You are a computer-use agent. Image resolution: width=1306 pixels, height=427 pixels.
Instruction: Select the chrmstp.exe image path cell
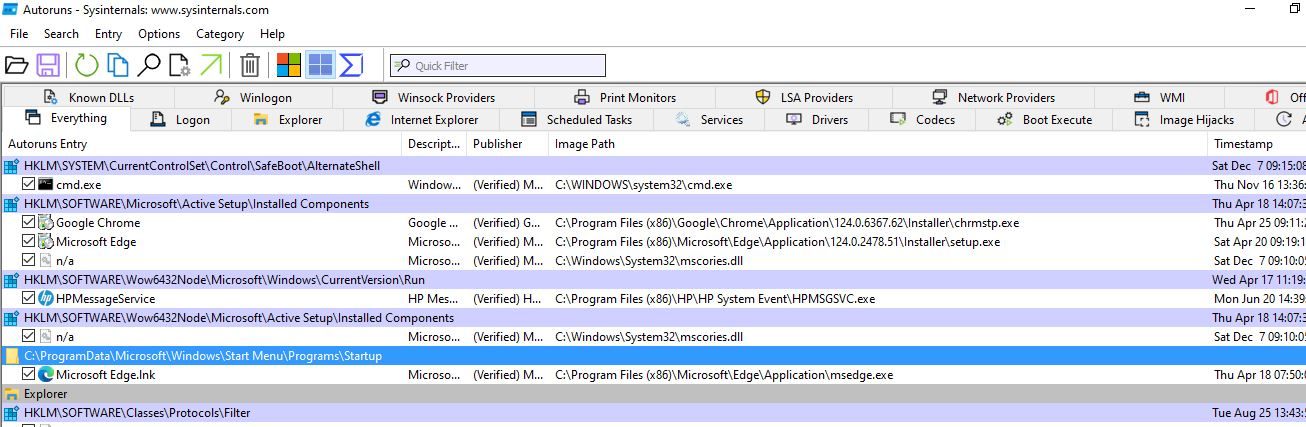[x=787, y=222]
